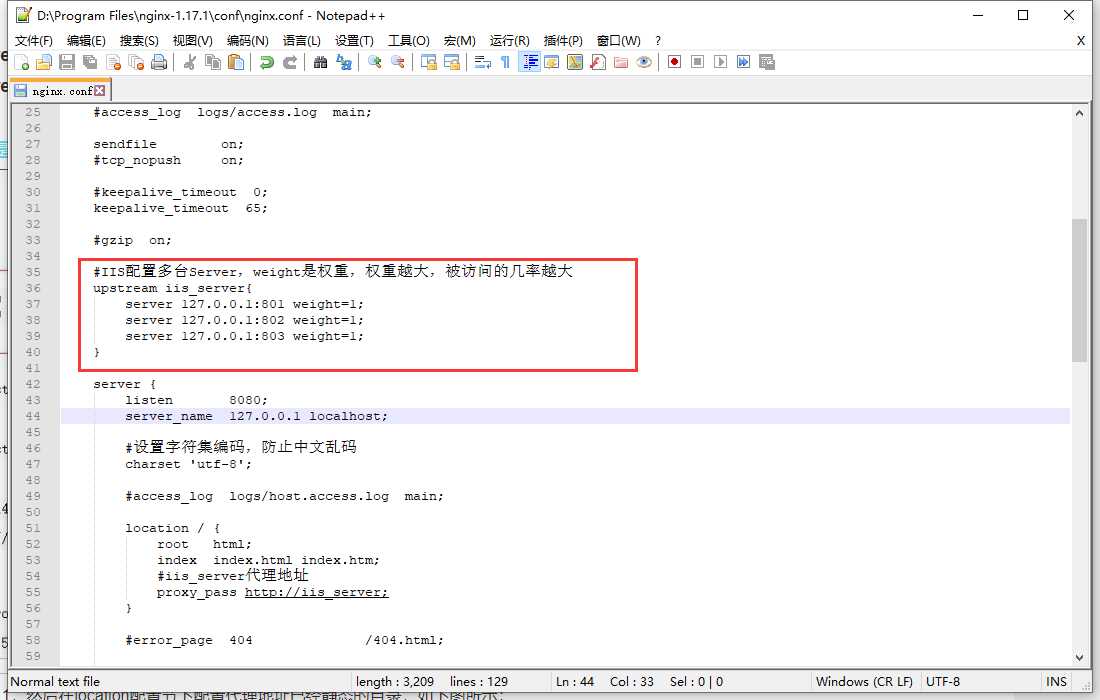Click the Save All icon

(90, 62)
